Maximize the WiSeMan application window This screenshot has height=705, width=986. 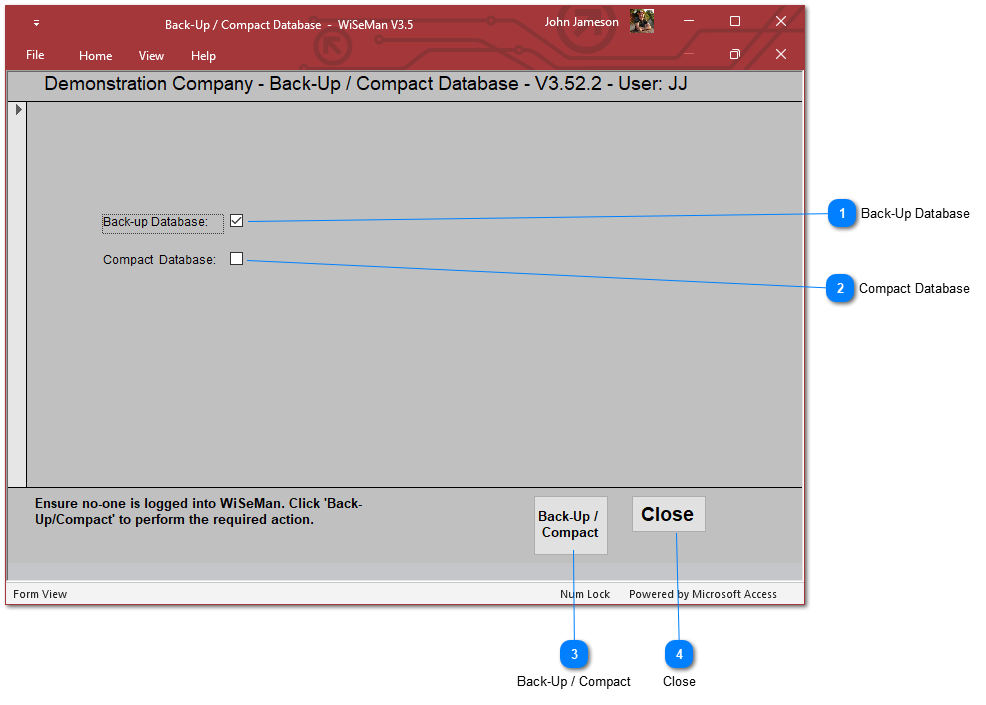[x=735, y=21]
